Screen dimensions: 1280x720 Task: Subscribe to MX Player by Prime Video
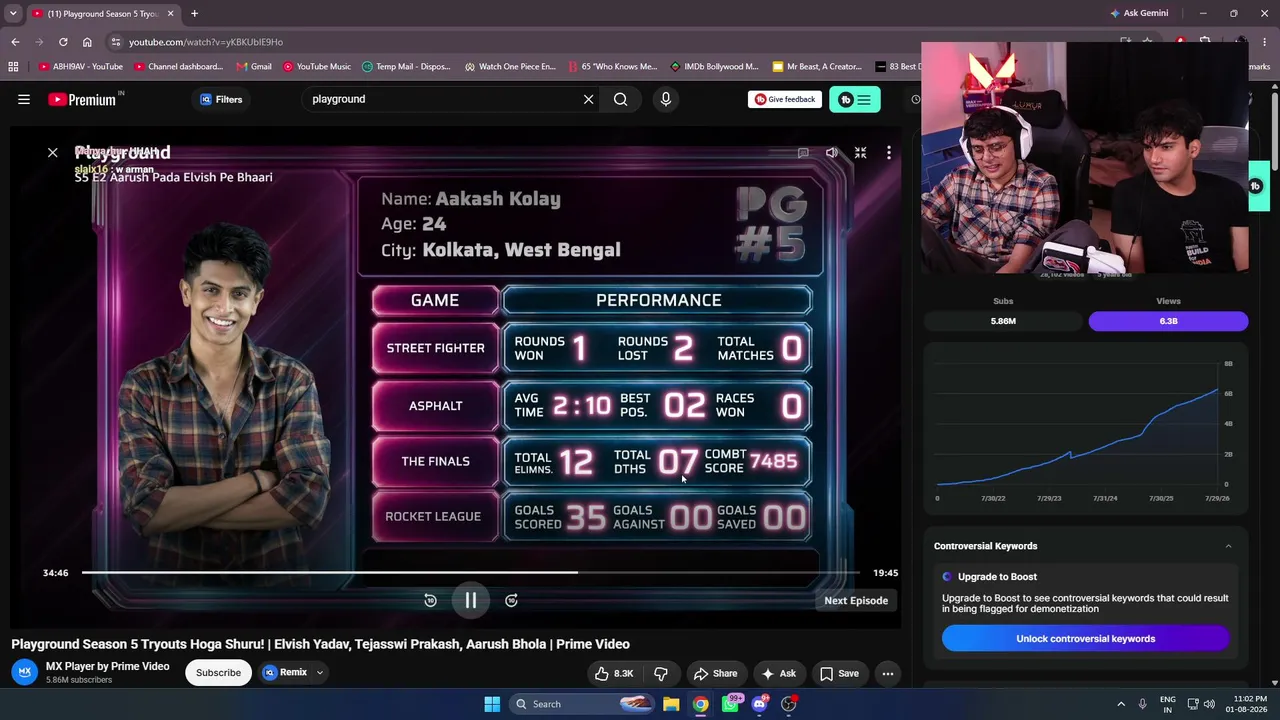(x=218, y=672)
